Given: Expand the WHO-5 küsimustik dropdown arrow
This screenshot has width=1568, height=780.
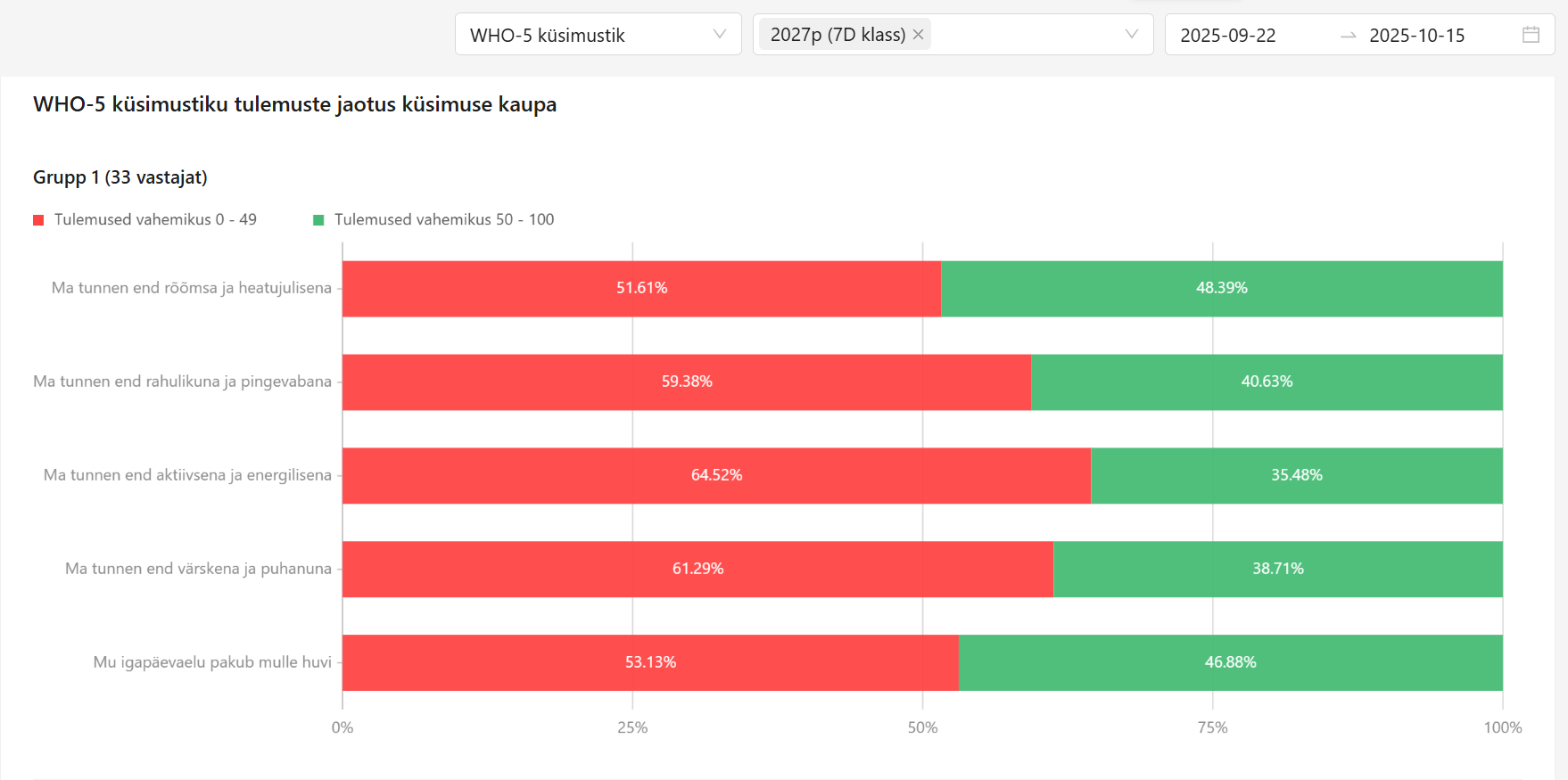Looking at the screenshot, I should (720, 35).
